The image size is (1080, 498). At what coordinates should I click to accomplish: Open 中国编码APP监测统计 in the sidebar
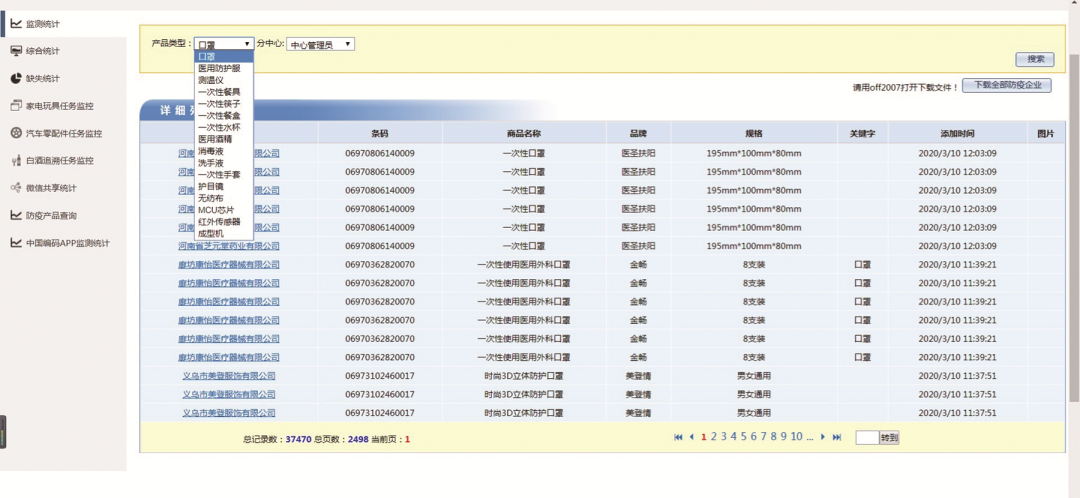[x=68, y=242]
